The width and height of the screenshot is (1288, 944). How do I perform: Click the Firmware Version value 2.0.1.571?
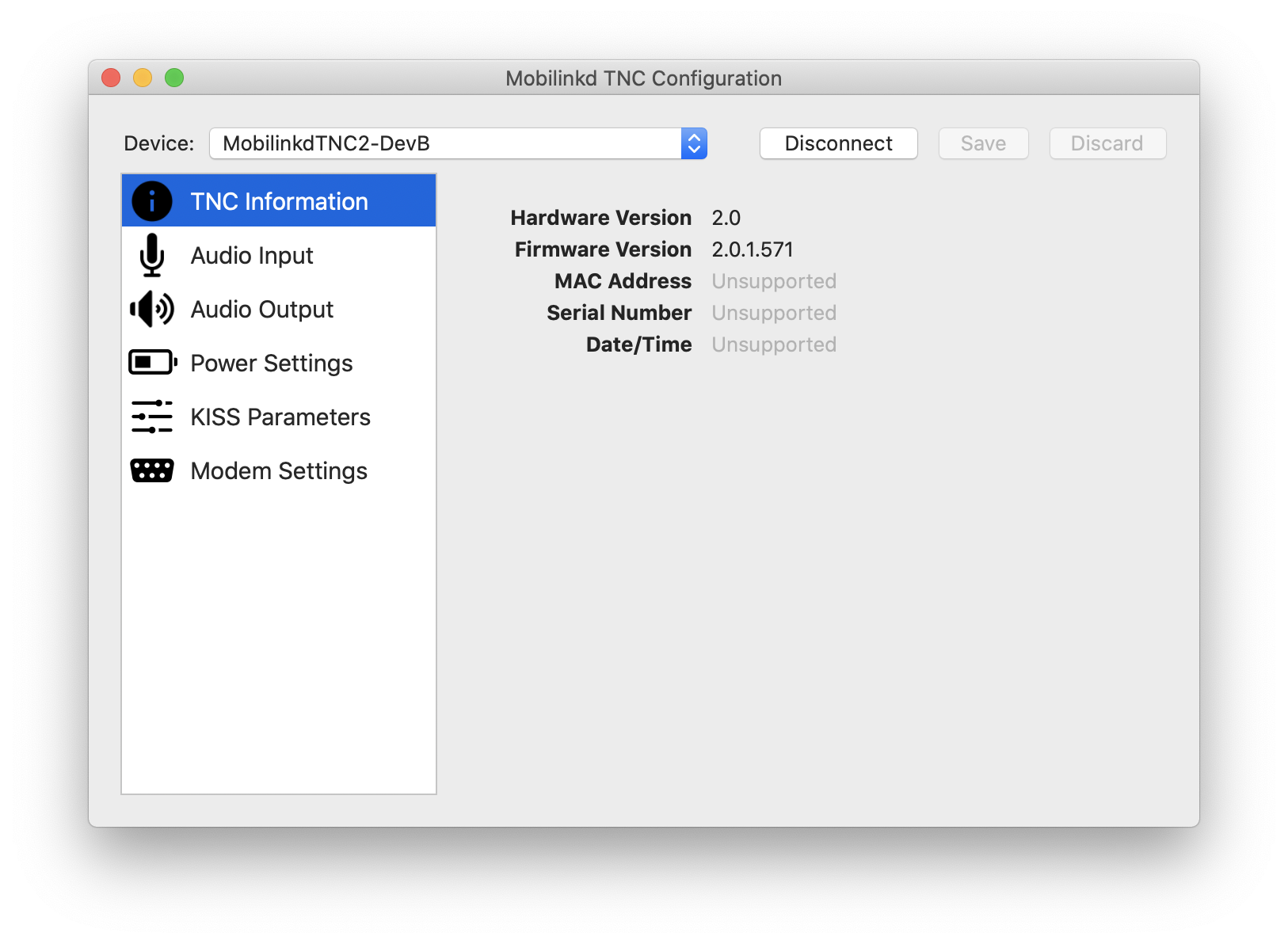coord(753,249)
